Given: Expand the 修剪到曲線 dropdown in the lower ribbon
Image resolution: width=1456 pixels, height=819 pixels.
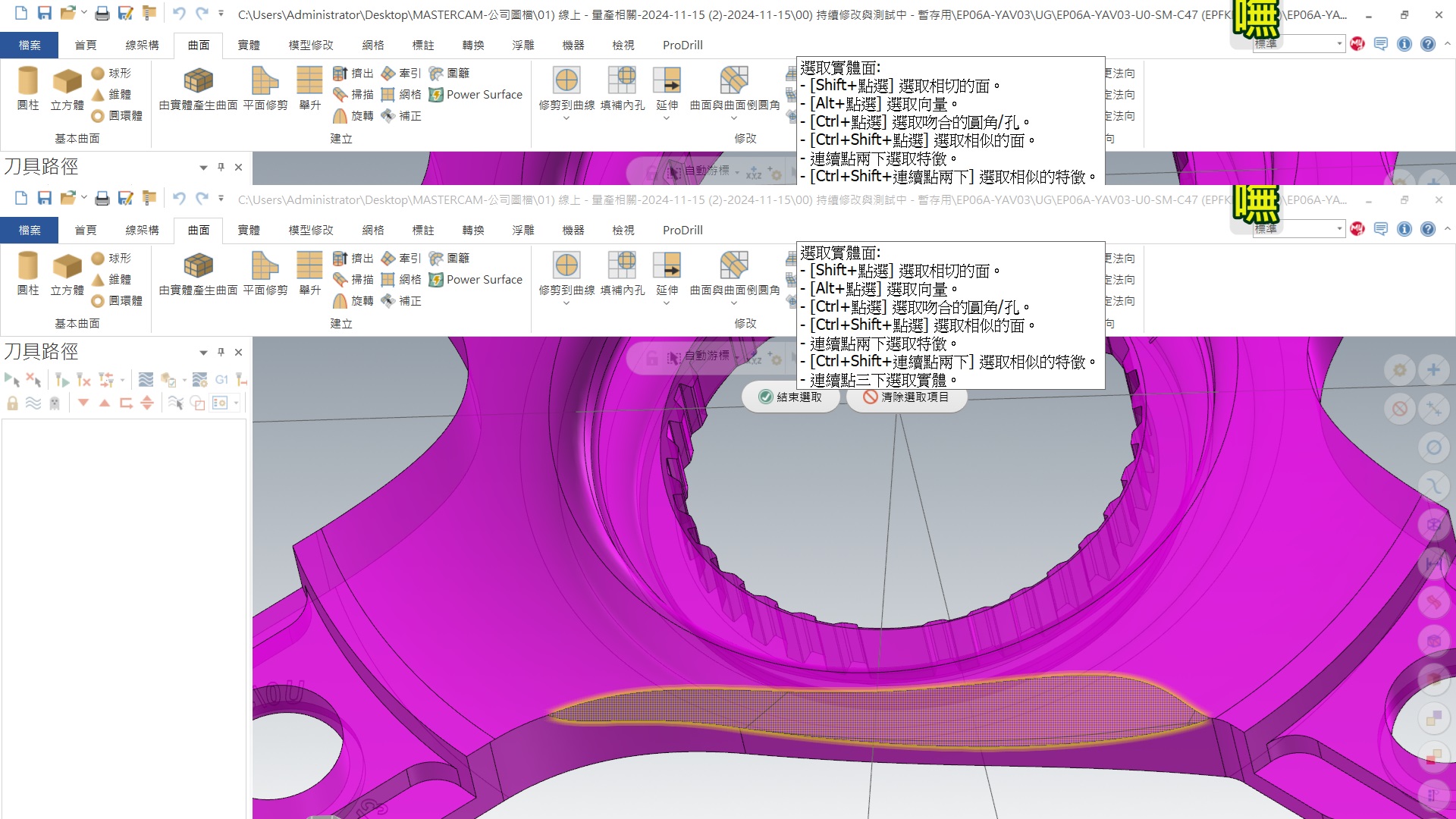Looking at the screenshot, I should click(566, 303).
